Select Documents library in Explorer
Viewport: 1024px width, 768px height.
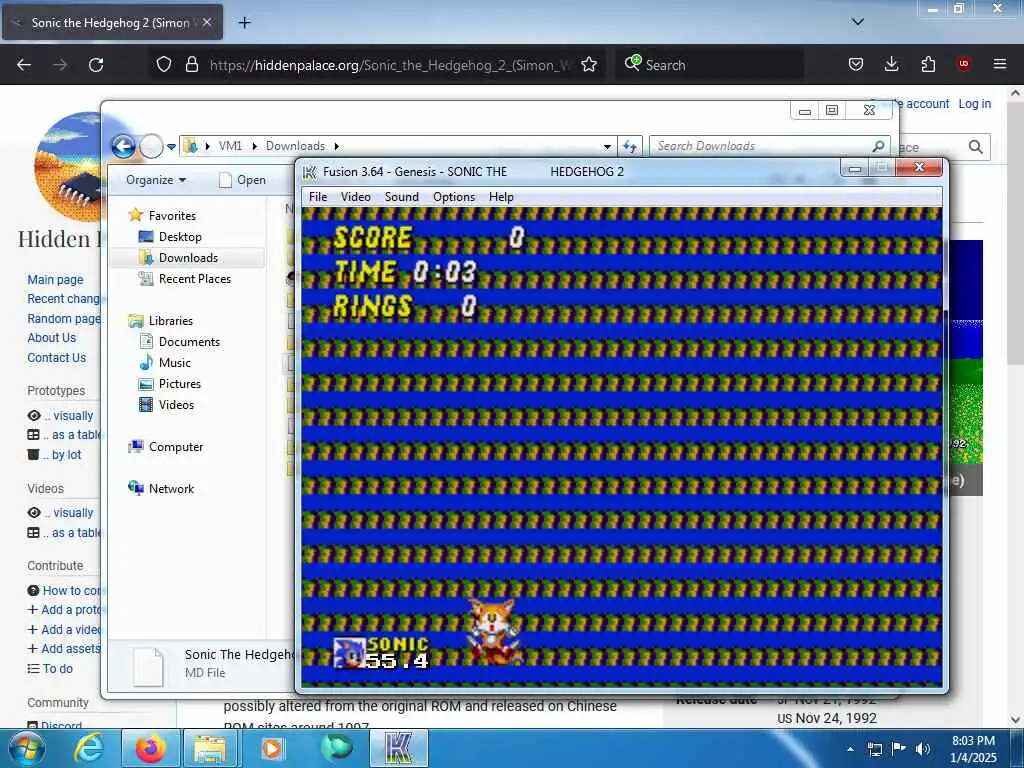189,342
